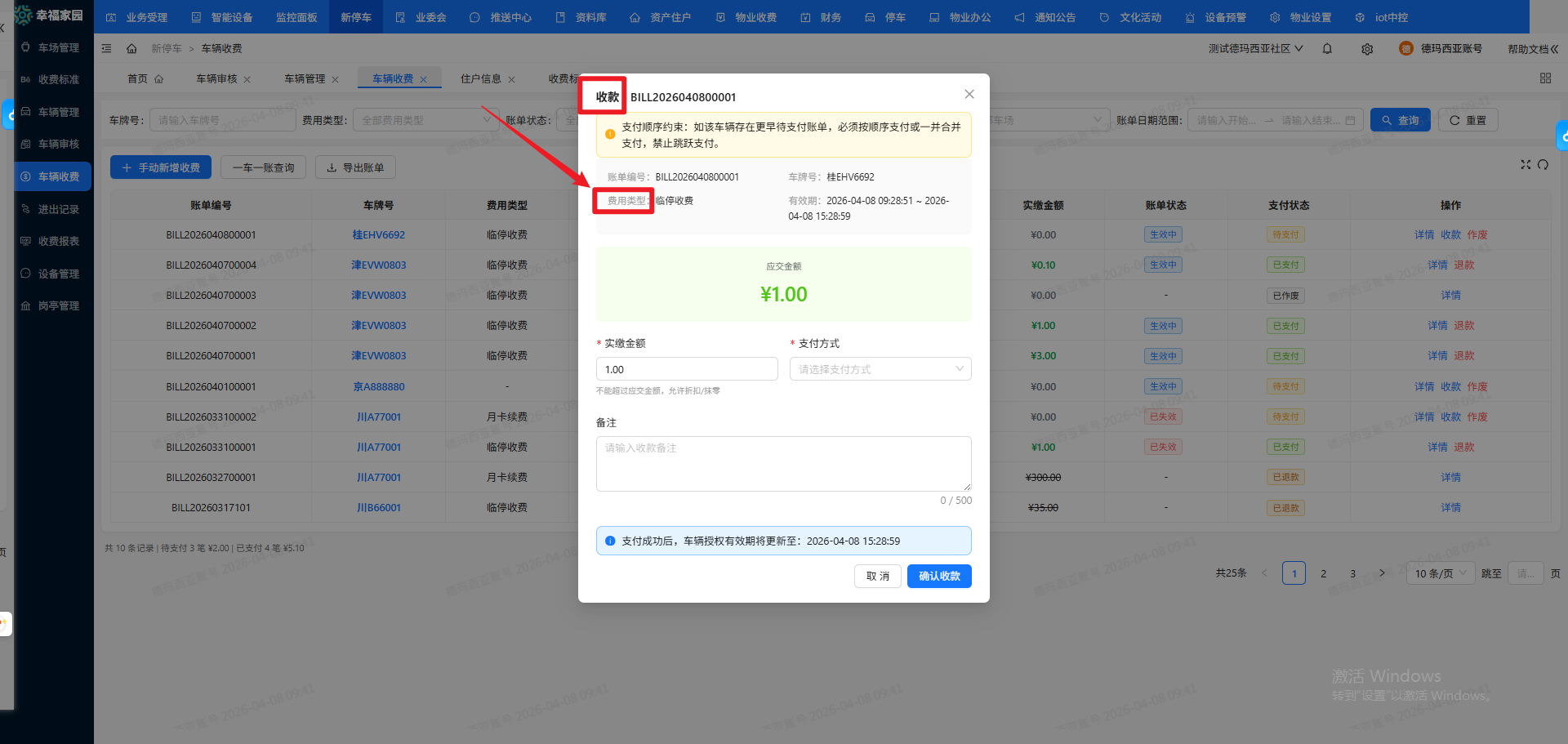The height and width of the screenshot is (744, 1568).
Task: Click the 实缴金额 input field
Action: click(x=686, y=369)
